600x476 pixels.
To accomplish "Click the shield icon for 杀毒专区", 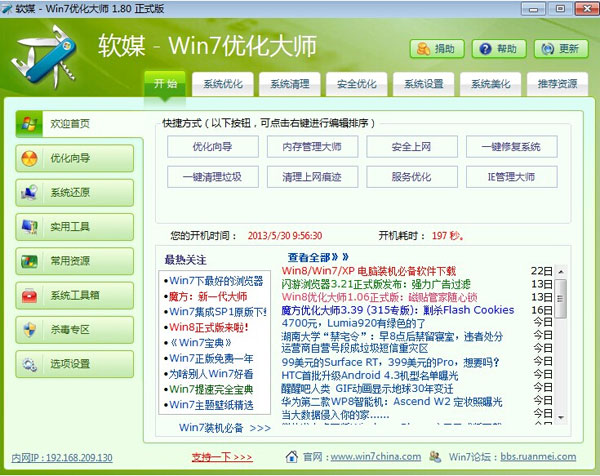I will 29,330.
